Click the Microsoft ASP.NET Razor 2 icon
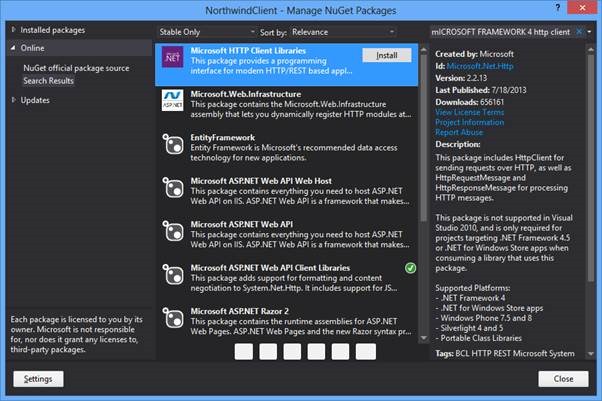The width and height of the screenshot is (602, 401). pos(174,319)
